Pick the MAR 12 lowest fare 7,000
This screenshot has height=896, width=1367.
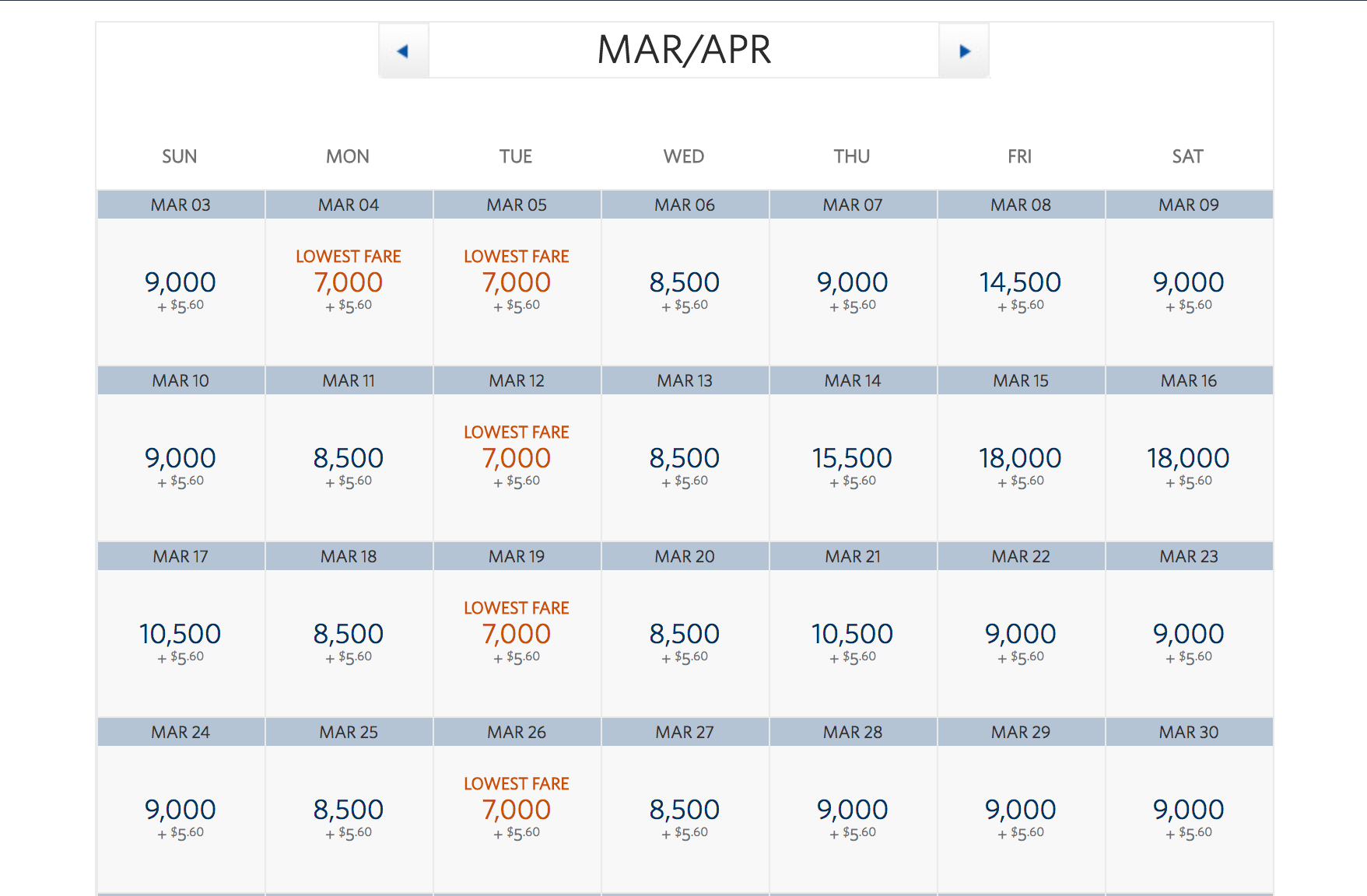tap(517, 459)
